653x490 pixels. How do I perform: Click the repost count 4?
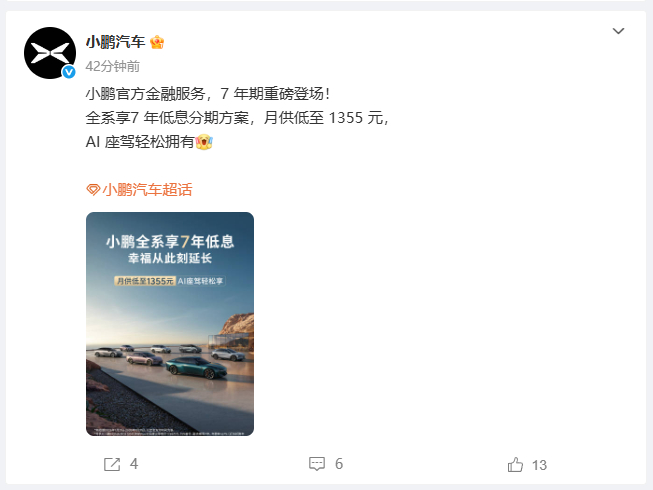point(134,464)
